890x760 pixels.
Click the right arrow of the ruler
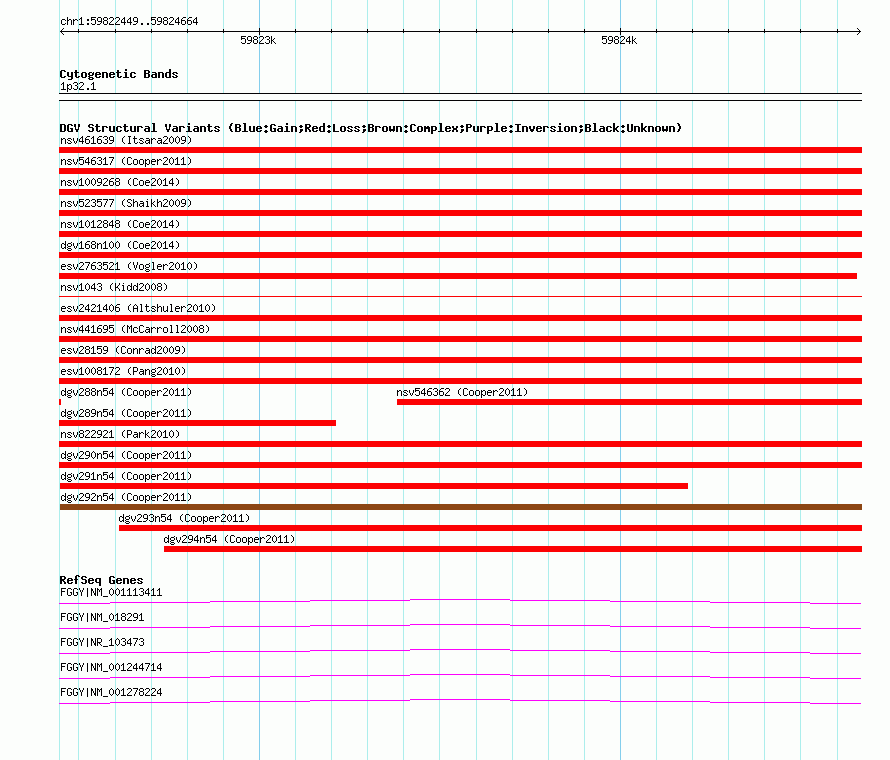pos(859,31)
